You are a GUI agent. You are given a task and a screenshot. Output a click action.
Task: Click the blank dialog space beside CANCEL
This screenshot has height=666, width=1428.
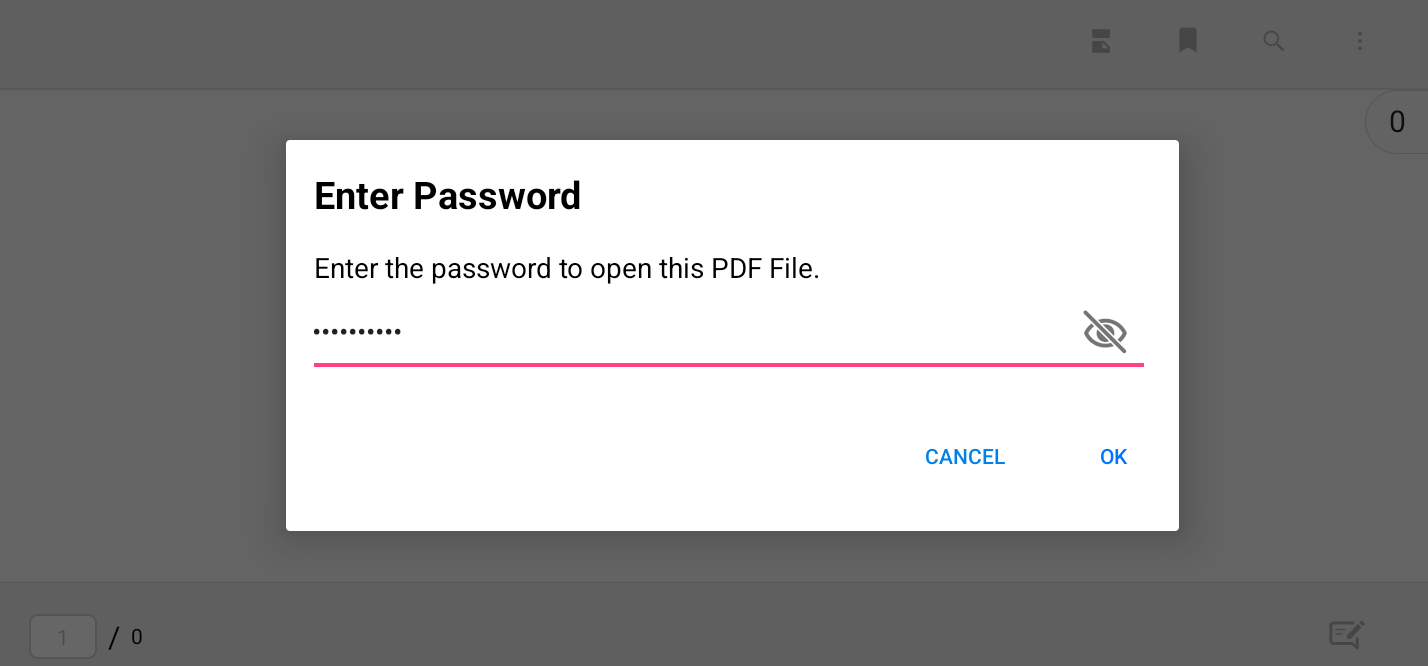[x=600, y=457]
